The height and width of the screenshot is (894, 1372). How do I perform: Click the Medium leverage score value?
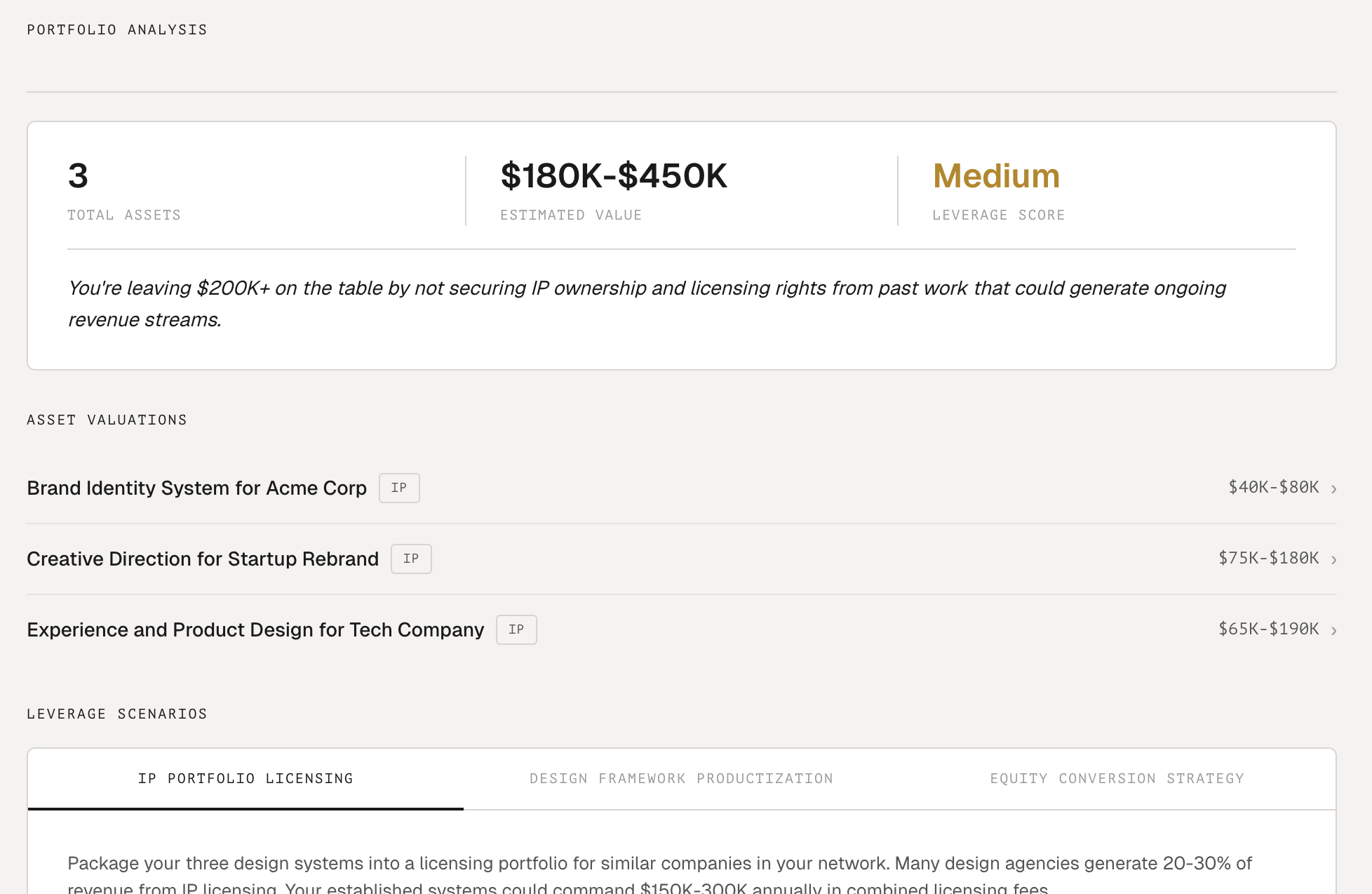coord(996,175)
